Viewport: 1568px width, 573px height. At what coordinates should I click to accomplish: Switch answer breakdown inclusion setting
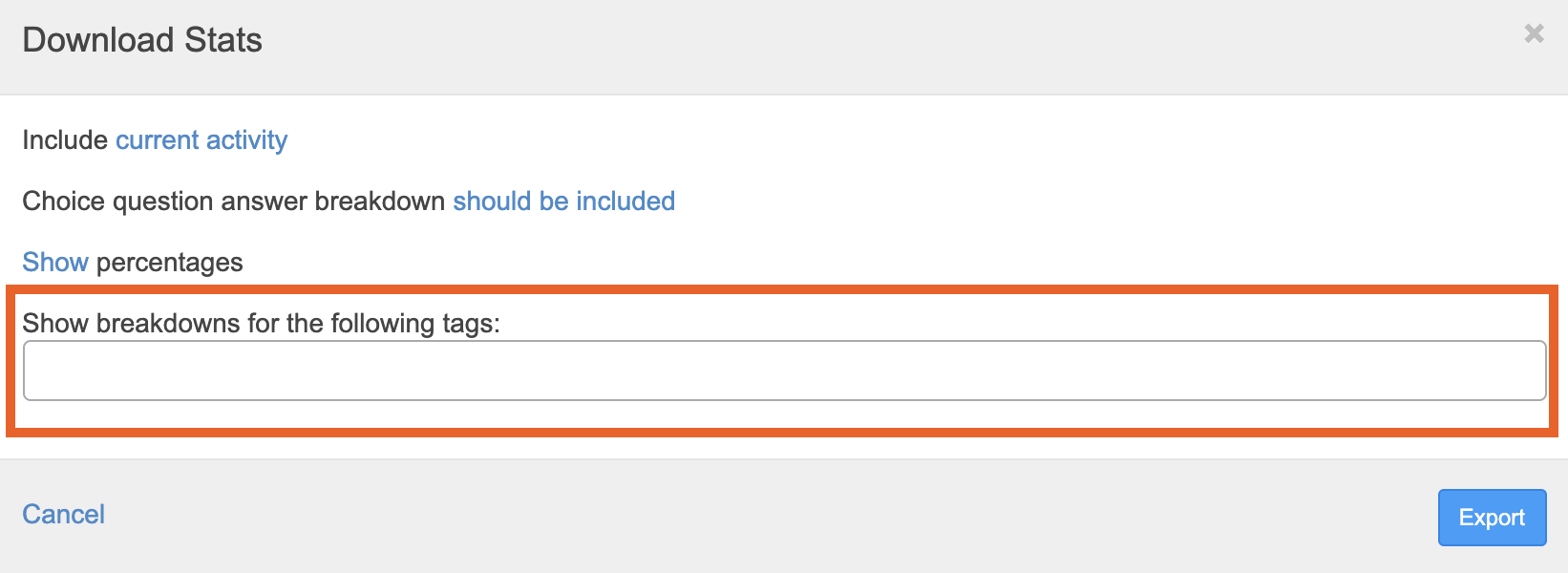pyautogui.click(x=563, y=202)
